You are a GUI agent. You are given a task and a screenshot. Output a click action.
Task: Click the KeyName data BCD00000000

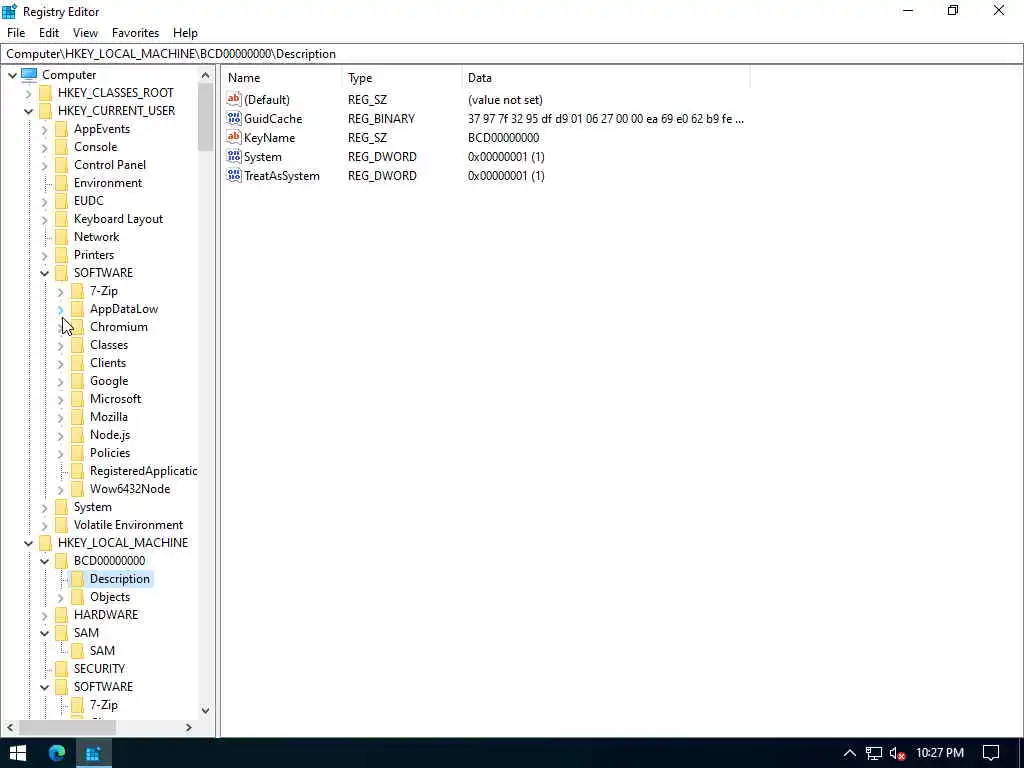[504, 138]
